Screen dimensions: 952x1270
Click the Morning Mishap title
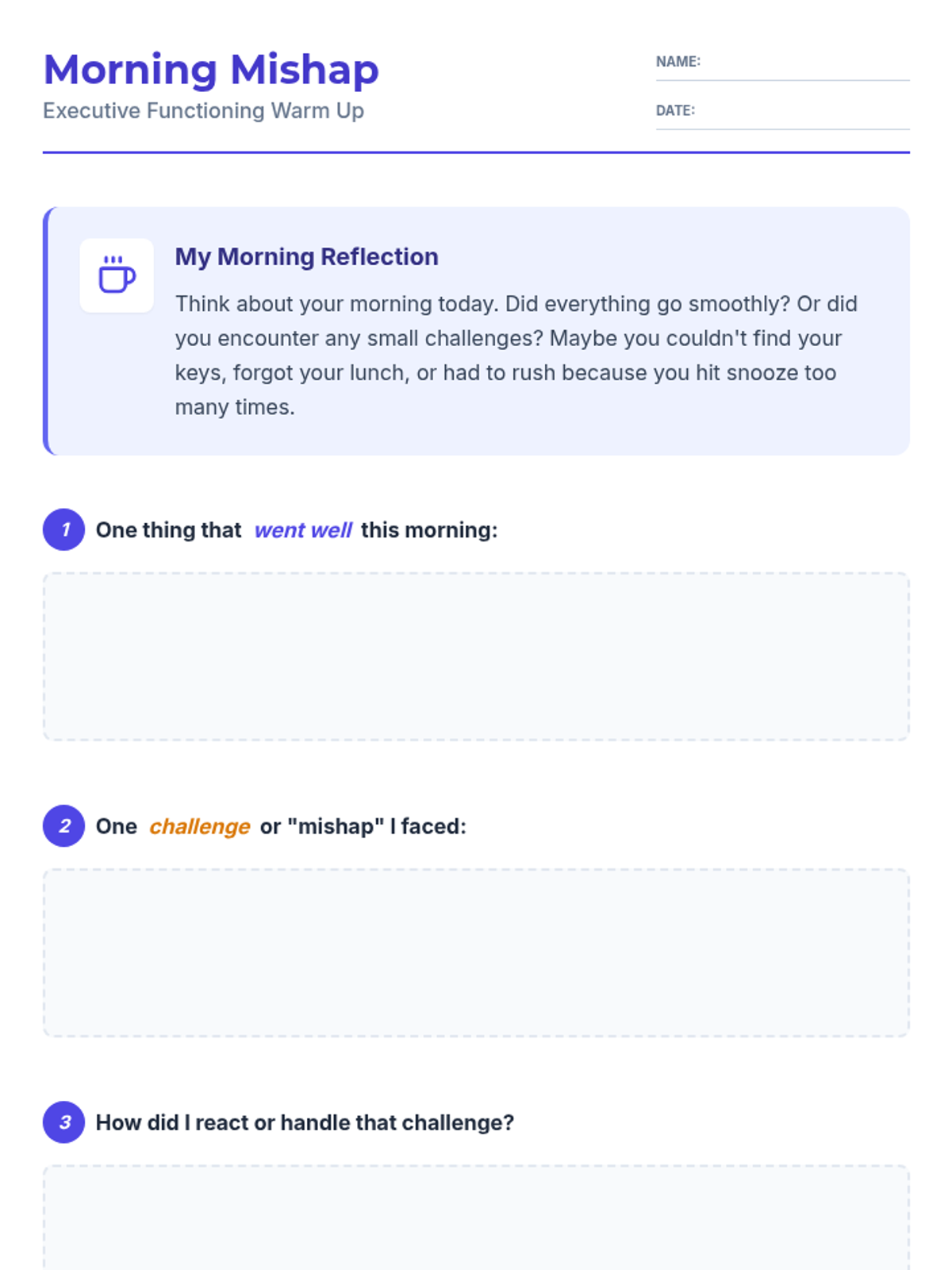(x=211, y=70)
